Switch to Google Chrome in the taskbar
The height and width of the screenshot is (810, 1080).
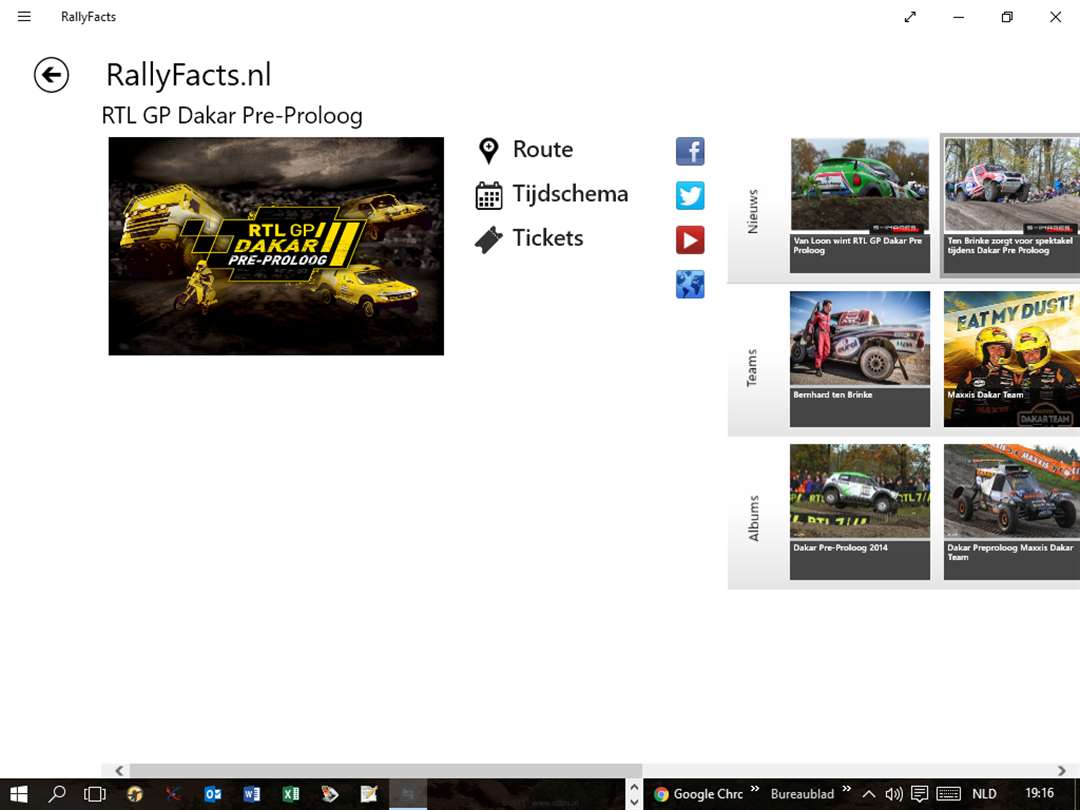tap(699, 794)
